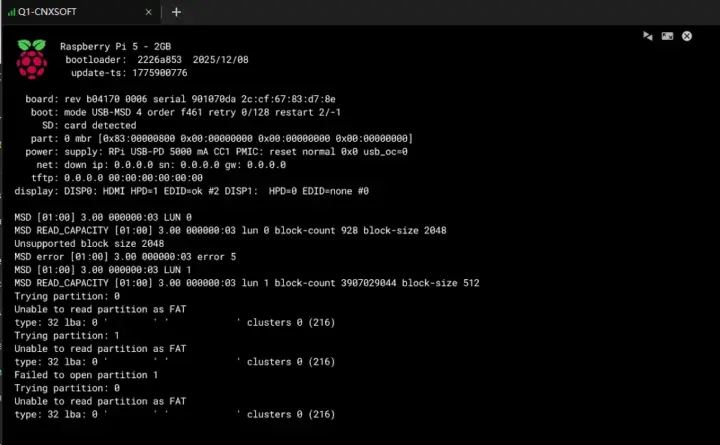Click the text 'Raspberry Pi 5 - 2GB'
The width and height of the screenshot is (720, 445).
click(115, 46)
